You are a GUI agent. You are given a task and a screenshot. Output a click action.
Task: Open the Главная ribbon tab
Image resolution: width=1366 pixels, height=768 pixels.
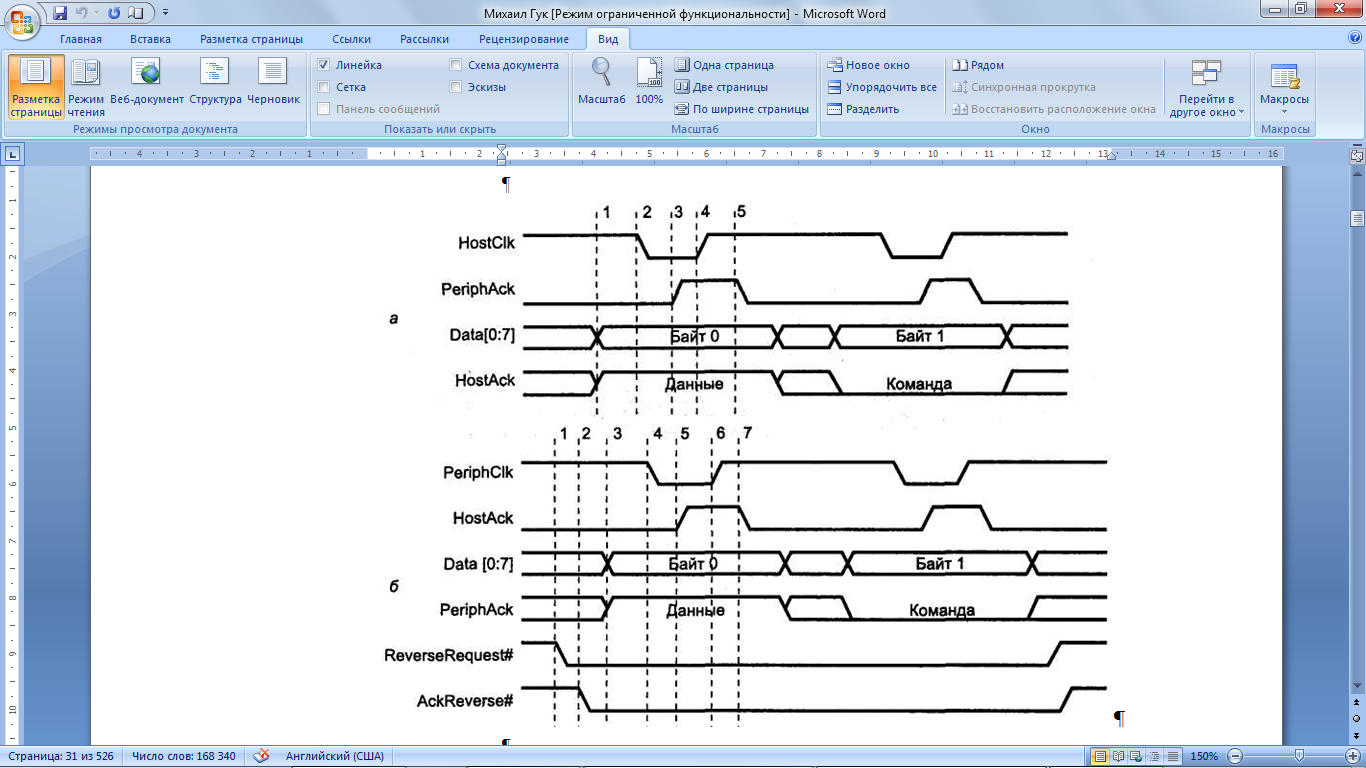click(x=81, y=39)
